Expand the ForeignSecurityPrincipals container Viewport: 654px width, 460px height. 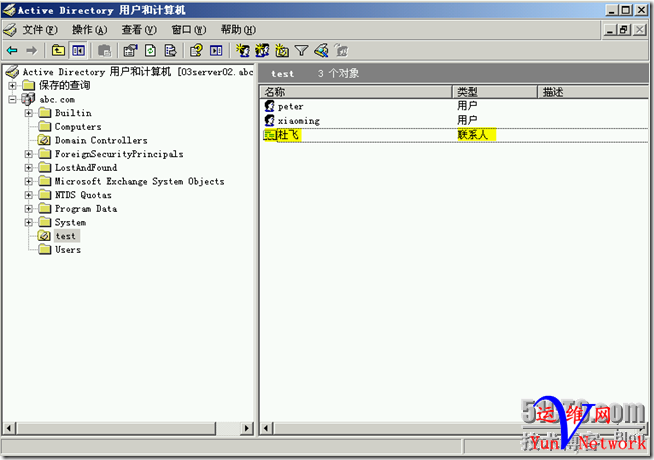click(28, 154)
